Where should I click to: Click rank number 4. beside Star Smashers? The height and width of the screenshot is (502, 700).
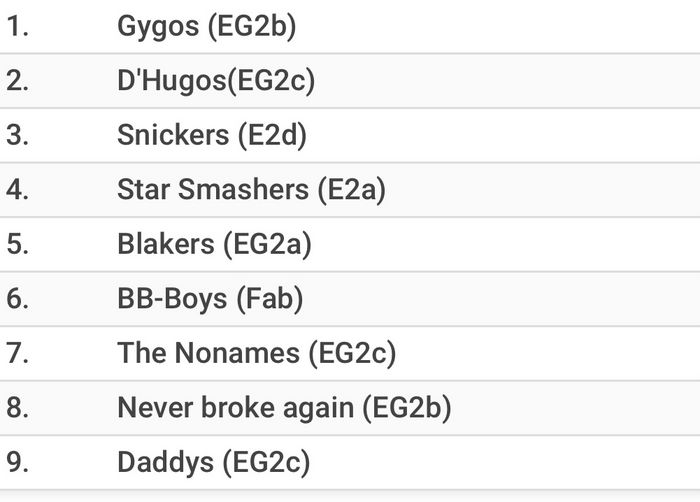pos(18,190)
